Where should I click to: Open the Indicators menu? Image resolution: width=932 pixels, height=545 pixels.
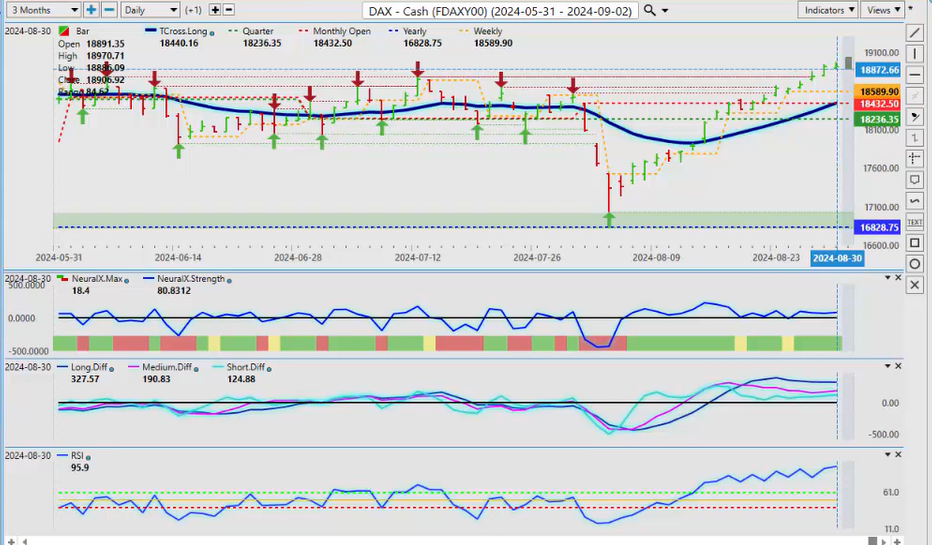coord(829,10)
